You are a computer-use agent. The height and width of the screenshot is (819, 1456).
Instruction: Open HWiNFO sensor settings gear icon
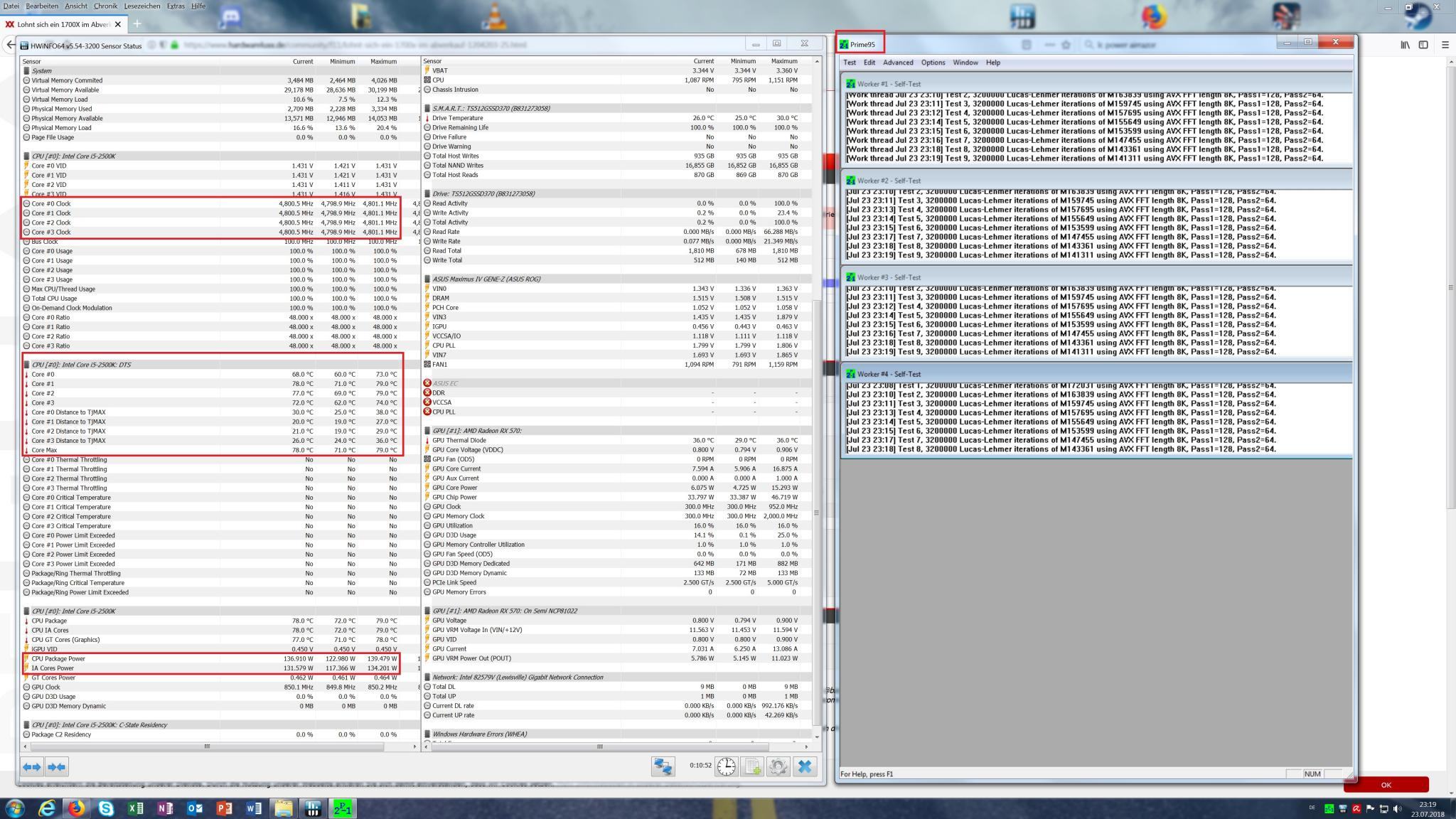[778, 766]
